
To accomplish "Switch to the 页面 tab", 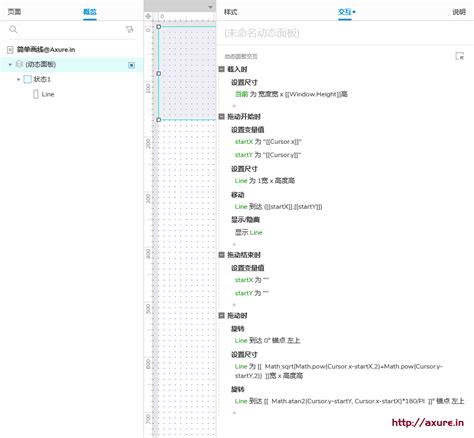I will 14,12.
